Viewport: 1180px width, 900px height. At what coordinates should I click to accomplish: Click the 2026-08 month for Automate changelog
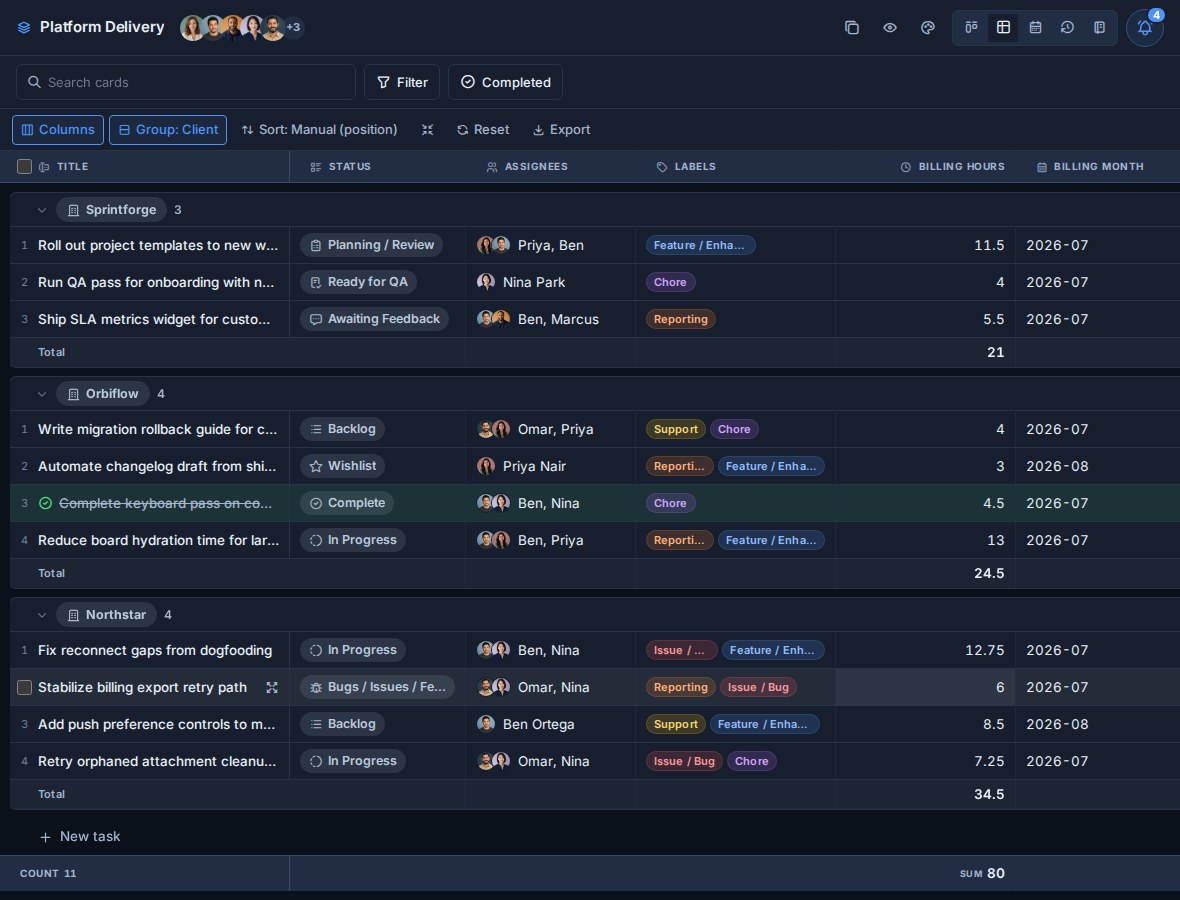click(1057, 466)
